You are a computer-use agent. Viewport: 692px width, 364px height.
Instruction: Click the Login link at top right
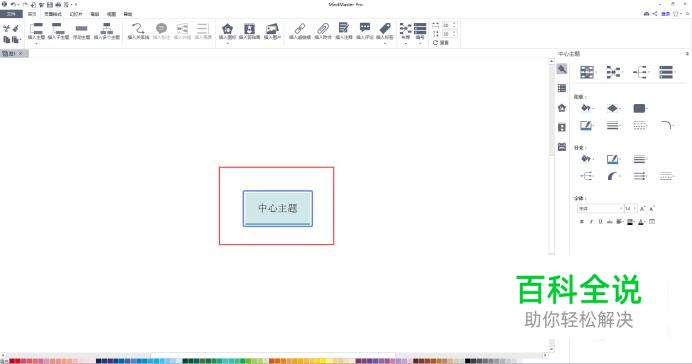(666, 14)
